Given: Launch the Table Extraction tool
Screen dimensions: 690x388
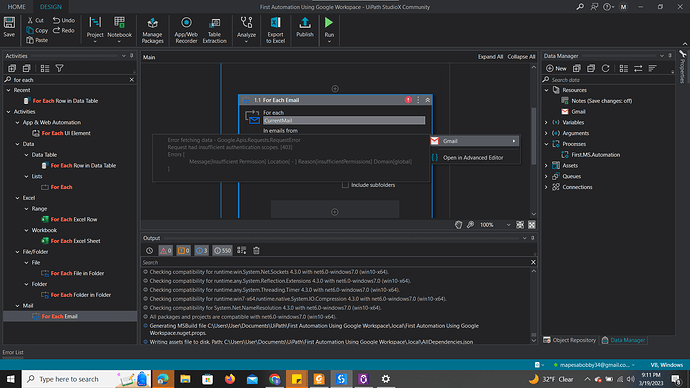Looking at the screenshot, I should click(214, 30).
